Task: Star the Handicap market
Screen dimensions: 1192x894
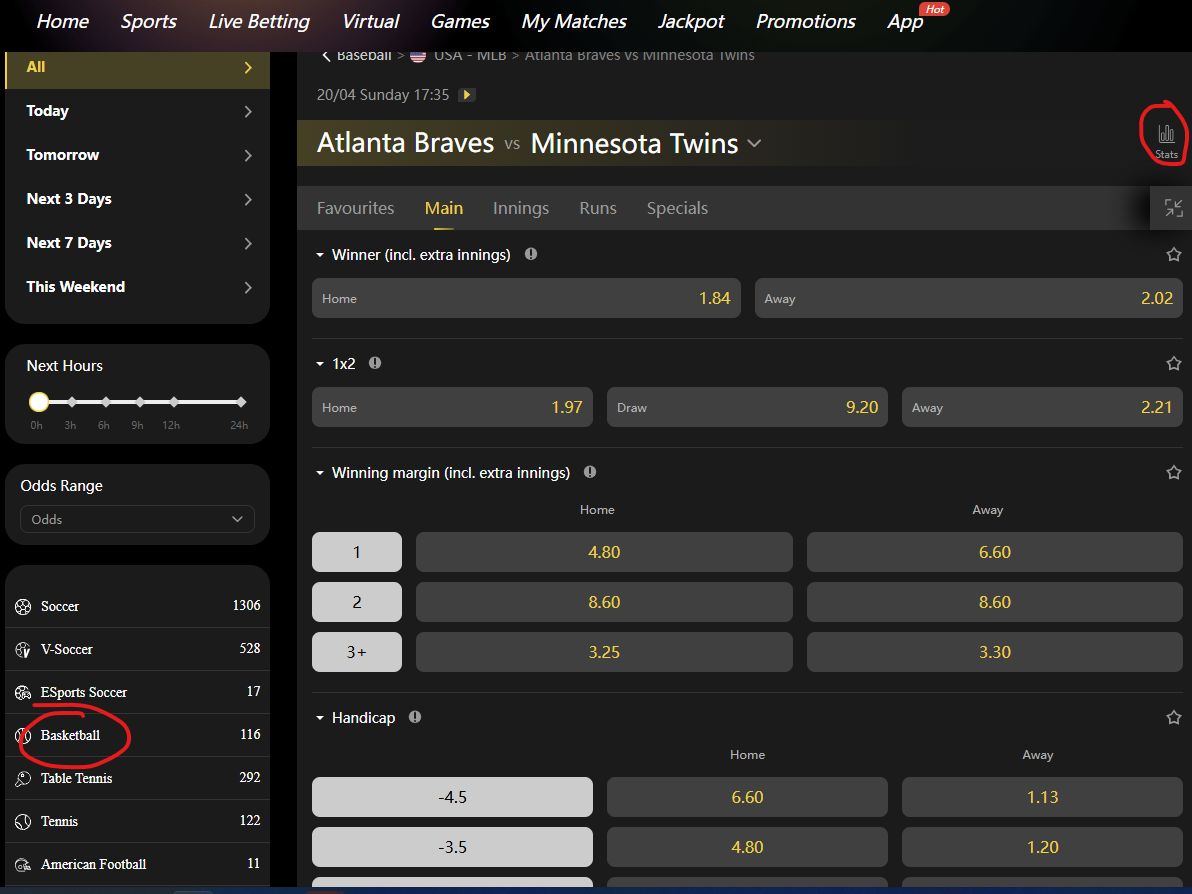Action: tap(1174, 718)
